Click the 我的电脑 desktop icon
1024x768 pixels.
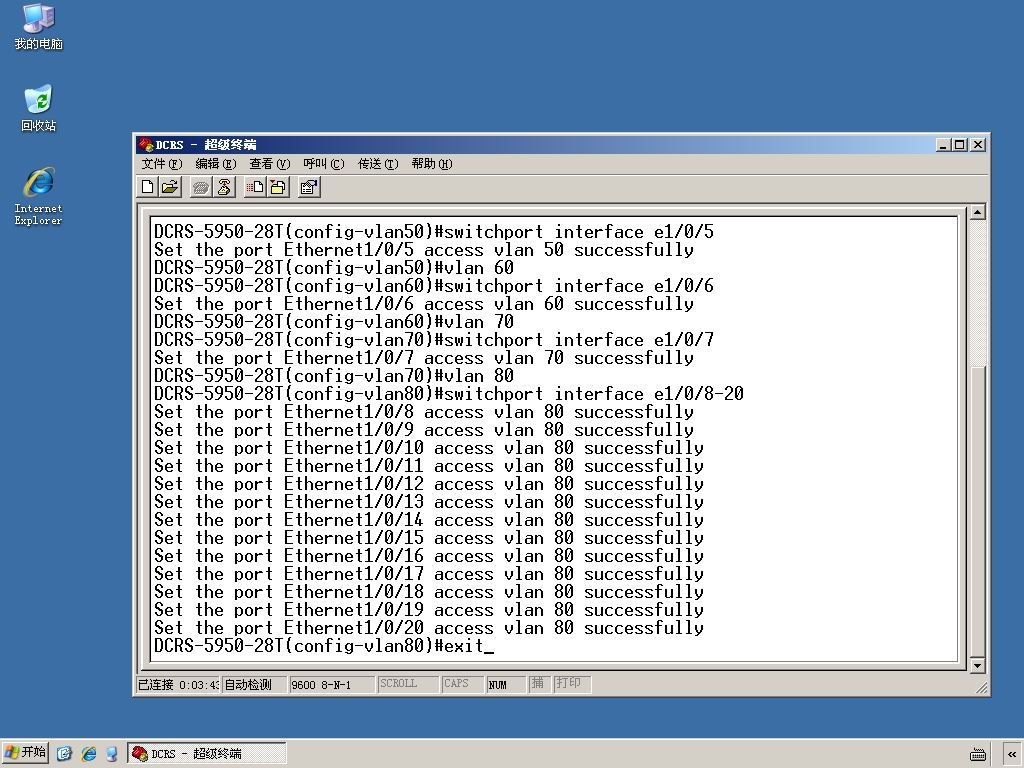39,27
